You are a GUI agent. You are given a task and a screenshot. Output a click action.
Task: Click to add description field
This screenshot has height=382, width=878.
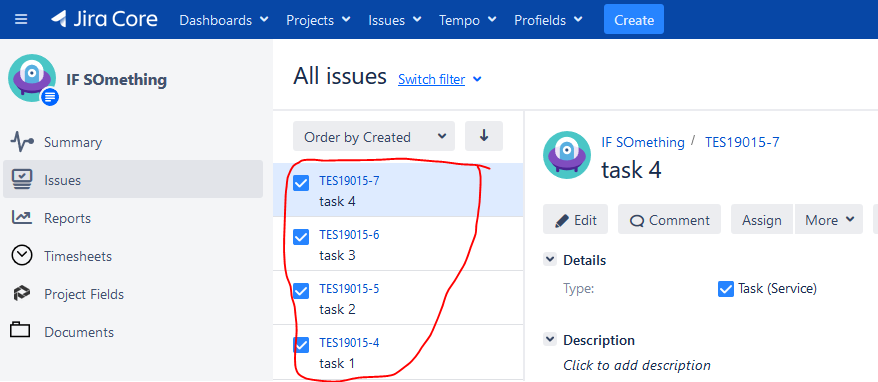637,365
